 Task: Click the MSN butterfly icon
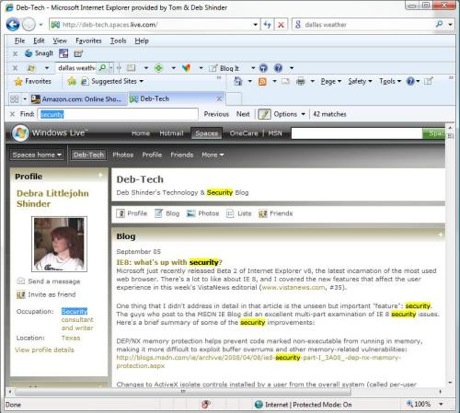186,68
